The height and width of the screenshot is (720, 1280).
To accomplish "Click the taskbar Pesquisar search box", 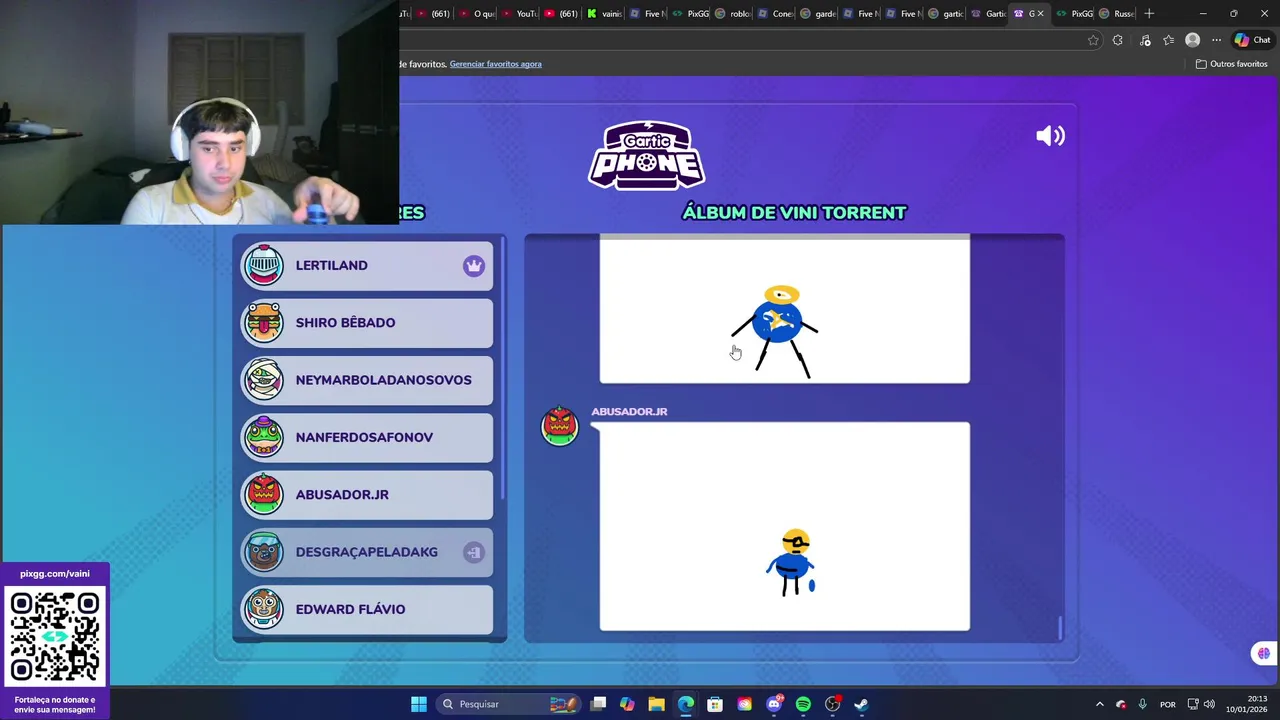I will pyautogui.click(x=507, y=704).
